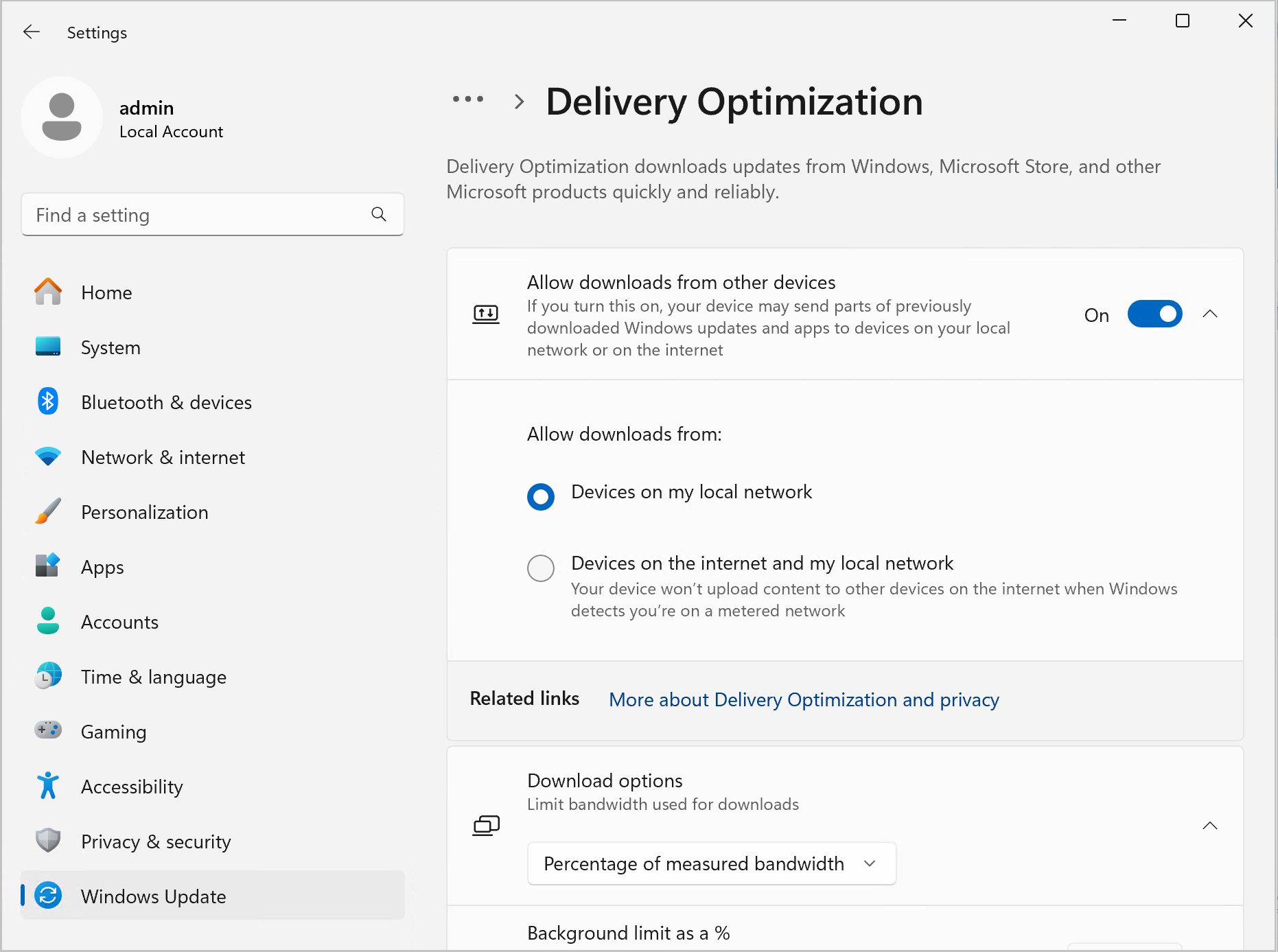Open Apps settings
Viewport: 1278px width, 952px height.
212,566
